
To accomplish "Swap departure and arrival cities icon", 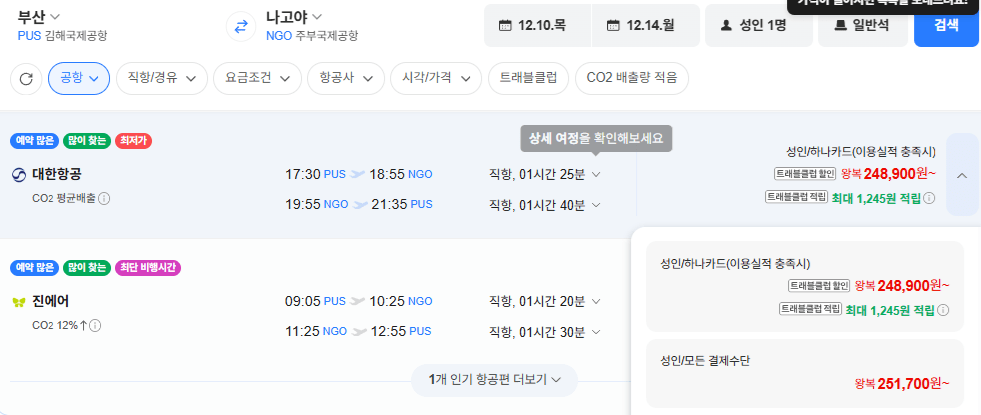I will tap(241, 26).
